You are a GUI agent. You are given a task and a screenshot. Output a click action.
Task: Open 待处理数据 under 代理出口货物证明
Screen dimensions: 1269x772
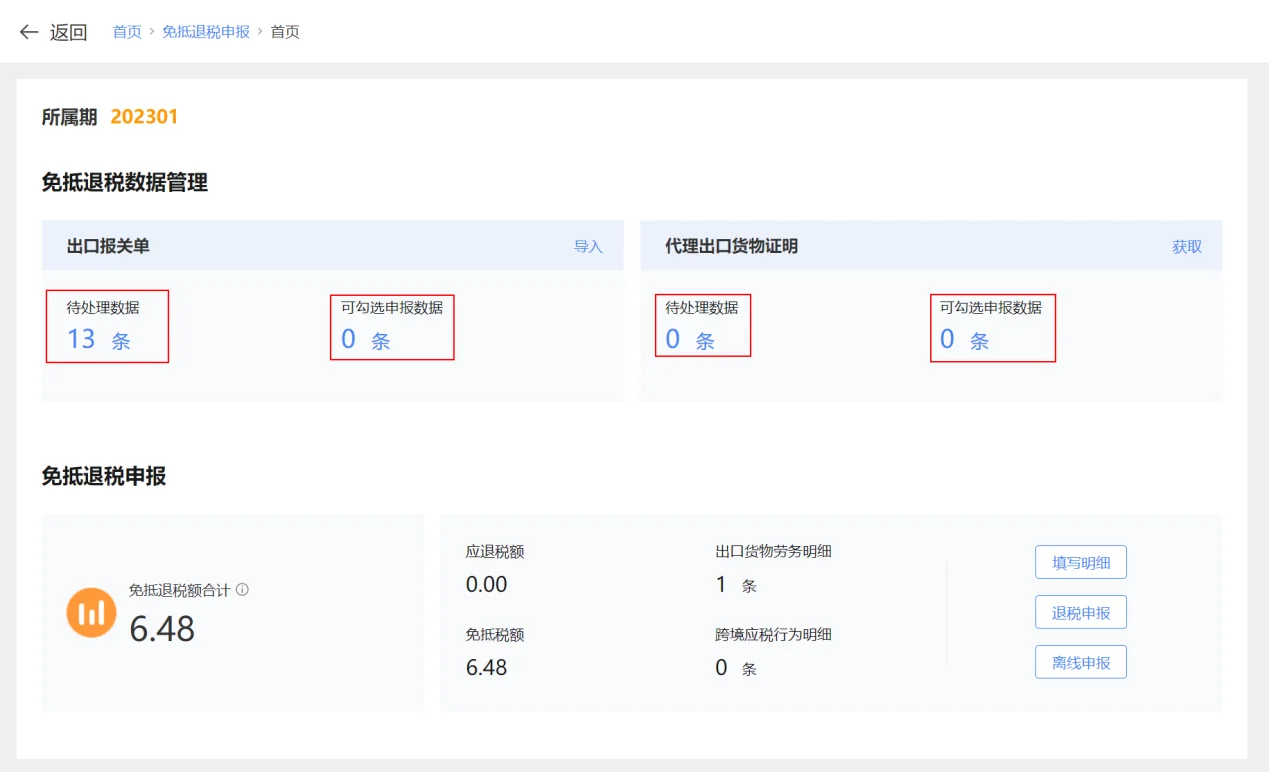(703, 325)
